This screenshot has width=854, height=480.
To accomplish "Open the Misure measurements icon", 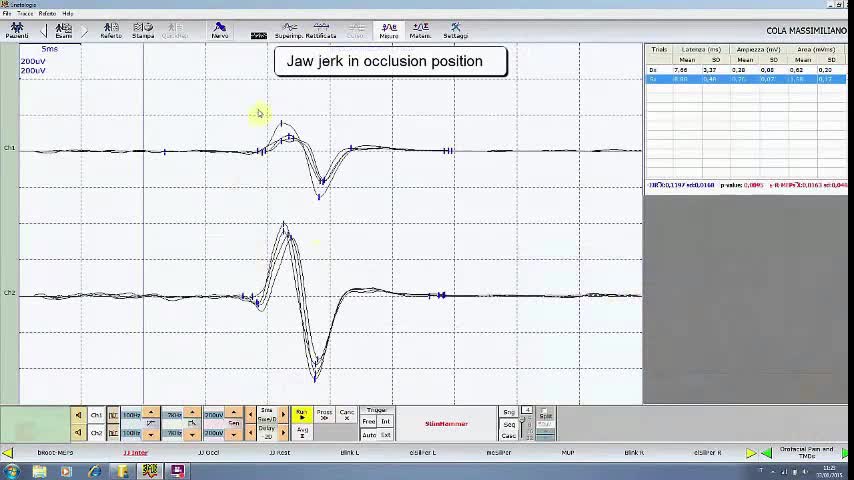I will [x=389, y=30].
